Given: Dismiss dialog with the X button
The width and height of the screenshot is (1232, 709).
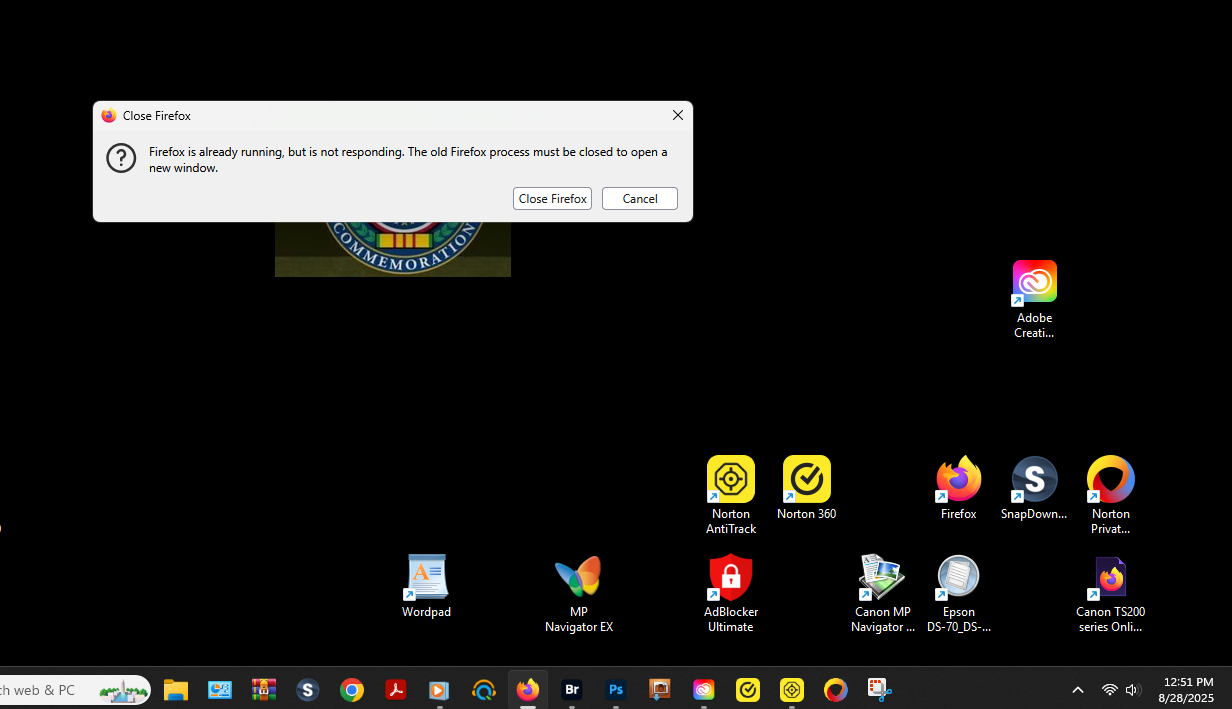Looking at the screenshot, I should [x=678, y=115].
